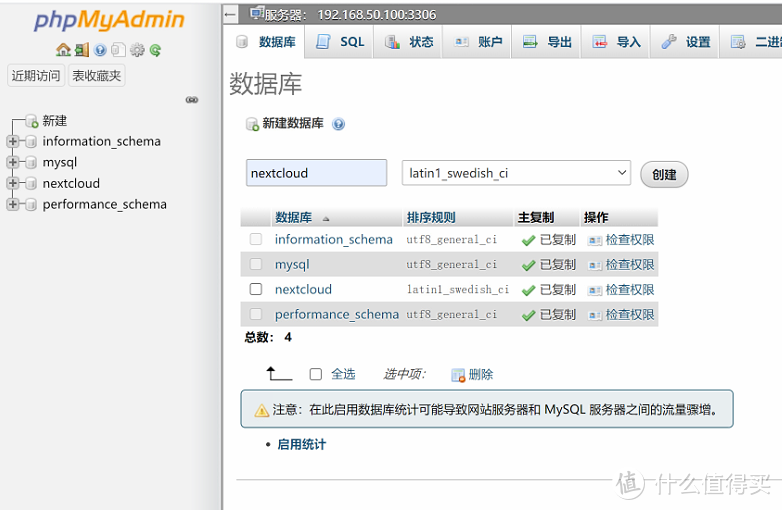782x510 pixels.
Task: Check the performance_schema row checkbox
Action: point(256,314)
